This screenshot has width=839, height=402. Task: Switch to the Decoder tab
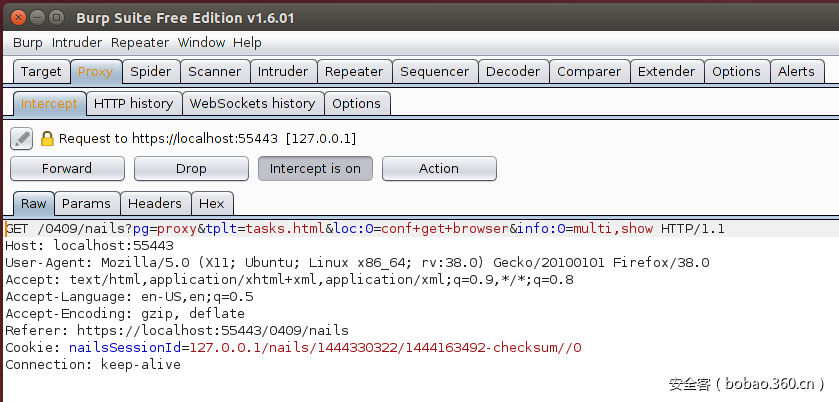point(513,72)
